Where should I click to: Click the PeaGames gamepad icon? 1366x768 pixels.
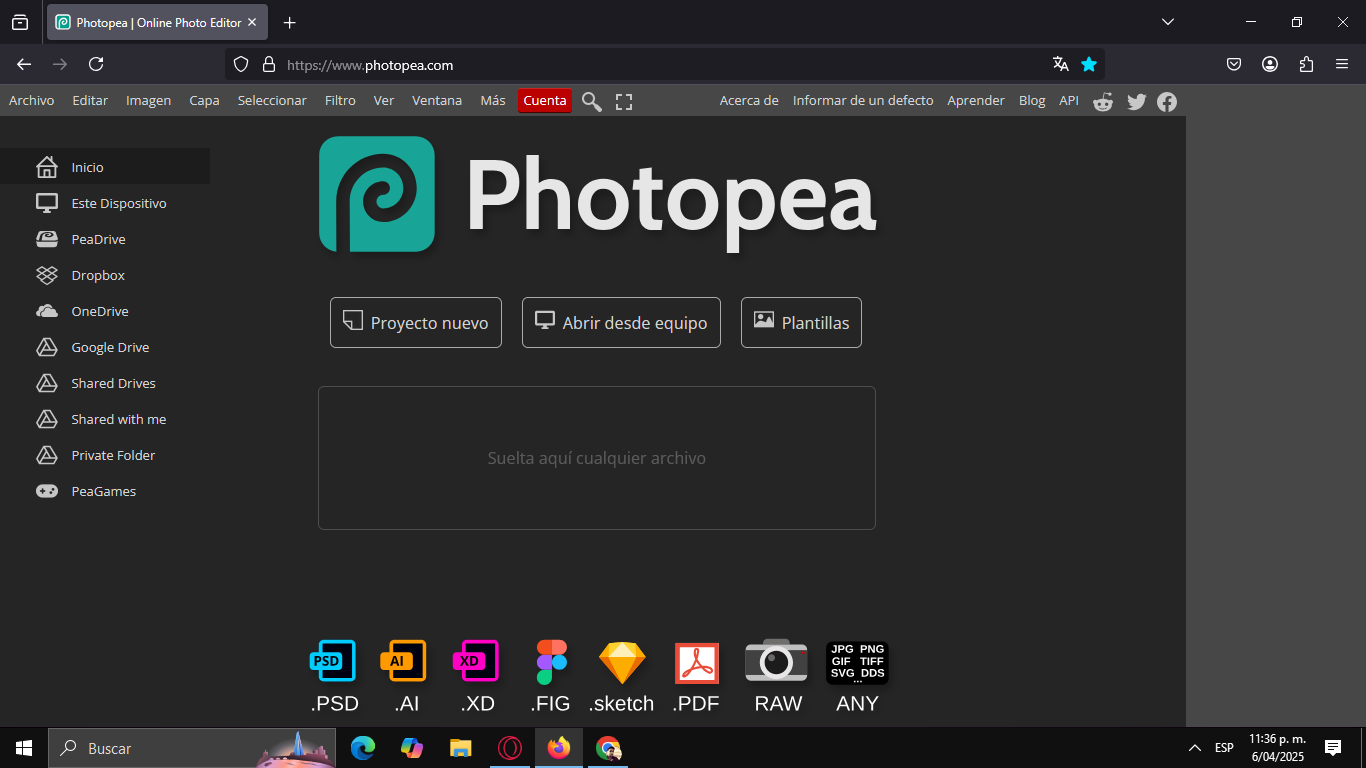47,491
